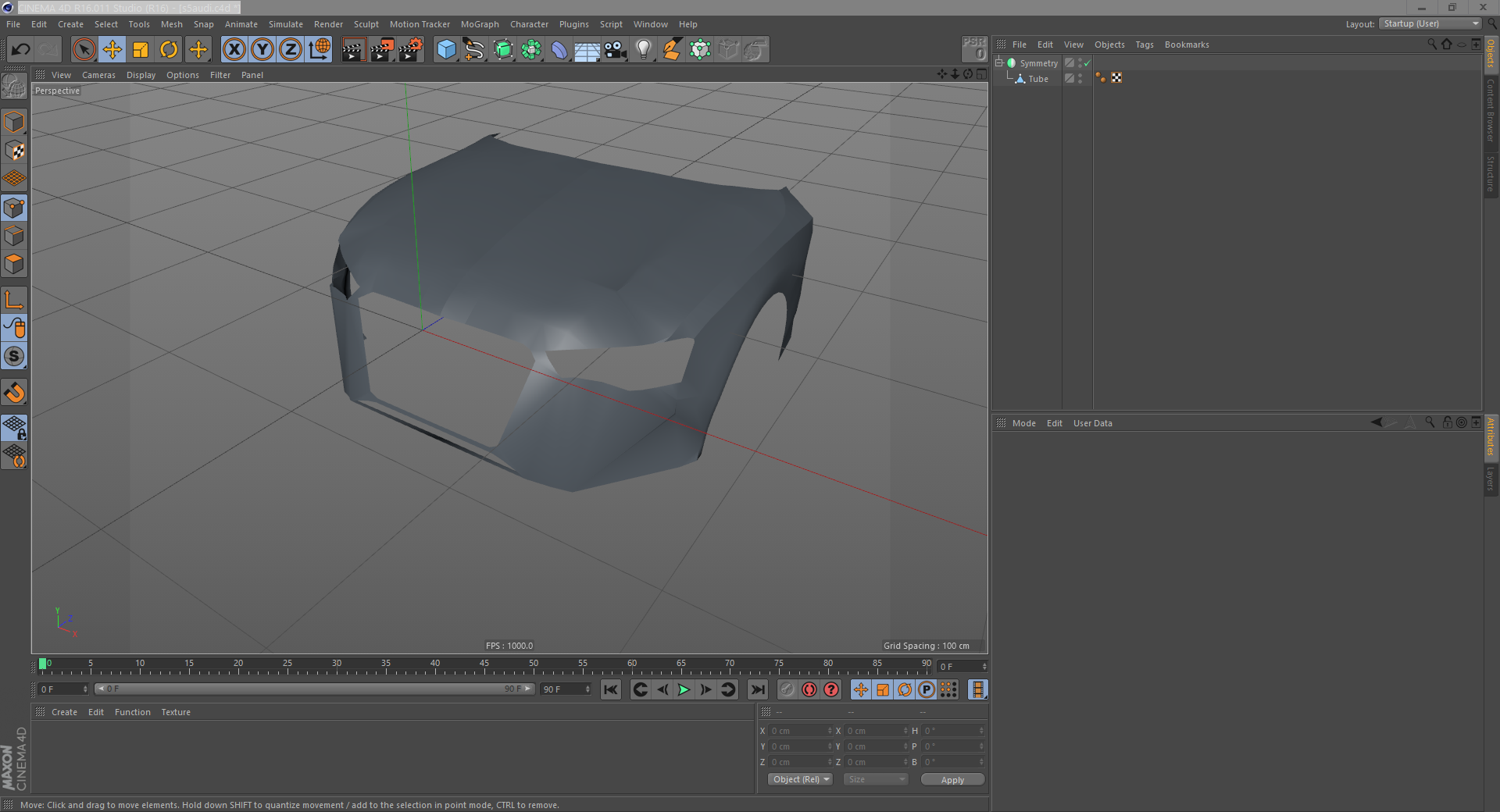
Task: Render the active view
Action: tap(353, 50)
